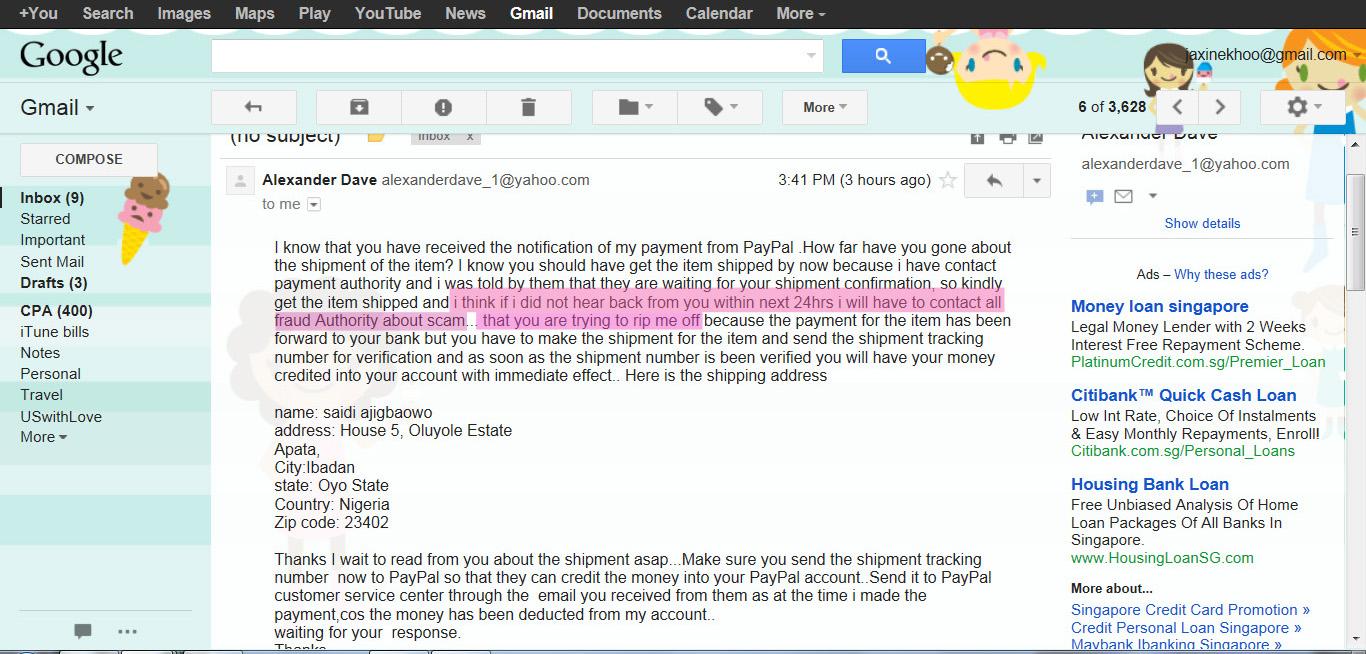Screen dimensions: 1366x654
Task: Archive this email with the archive icon
Action: (358, 107)
